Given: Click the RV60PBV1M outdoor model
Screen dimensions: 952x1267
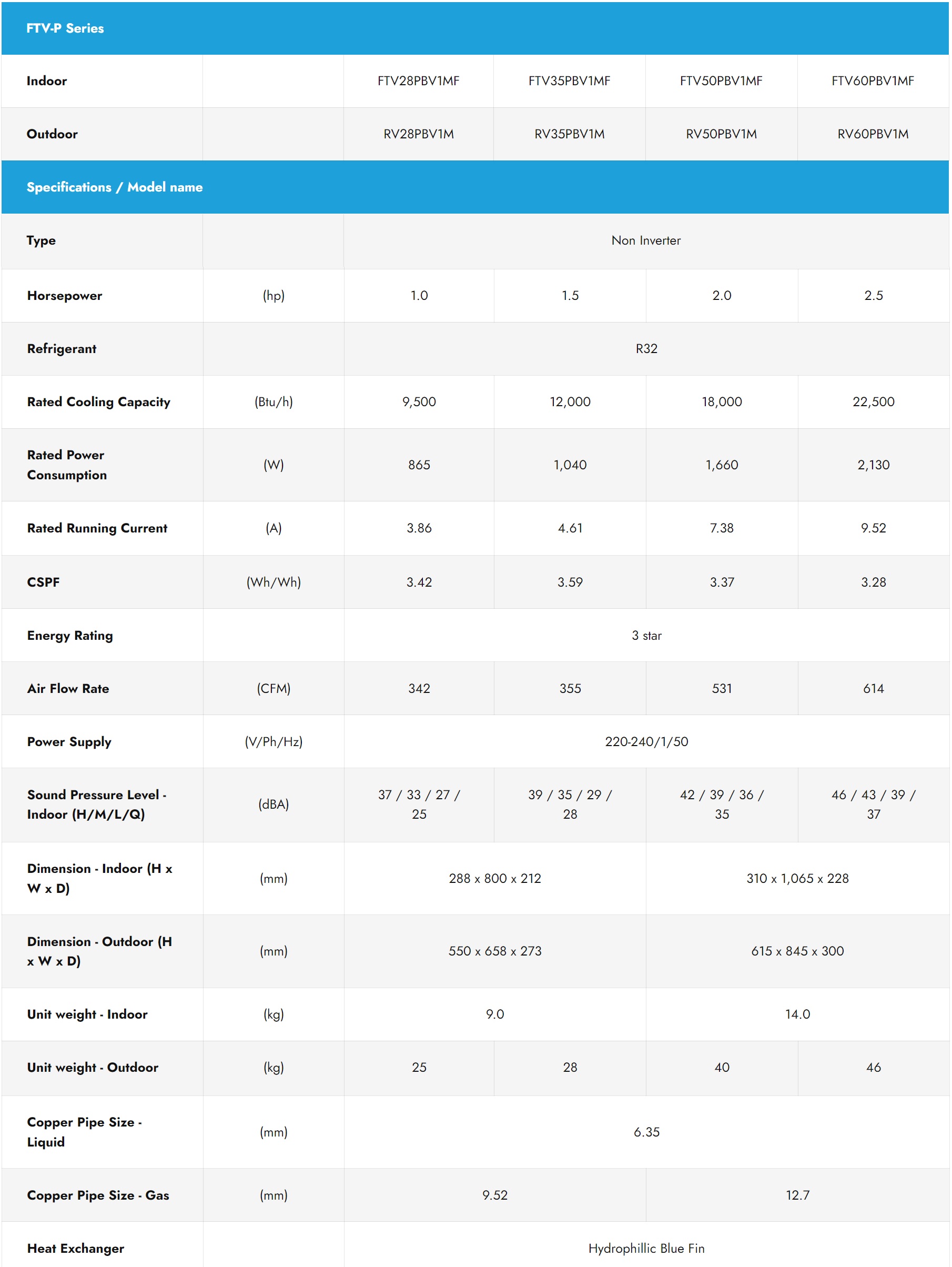Looking at the screenshot, I should 873,134.
